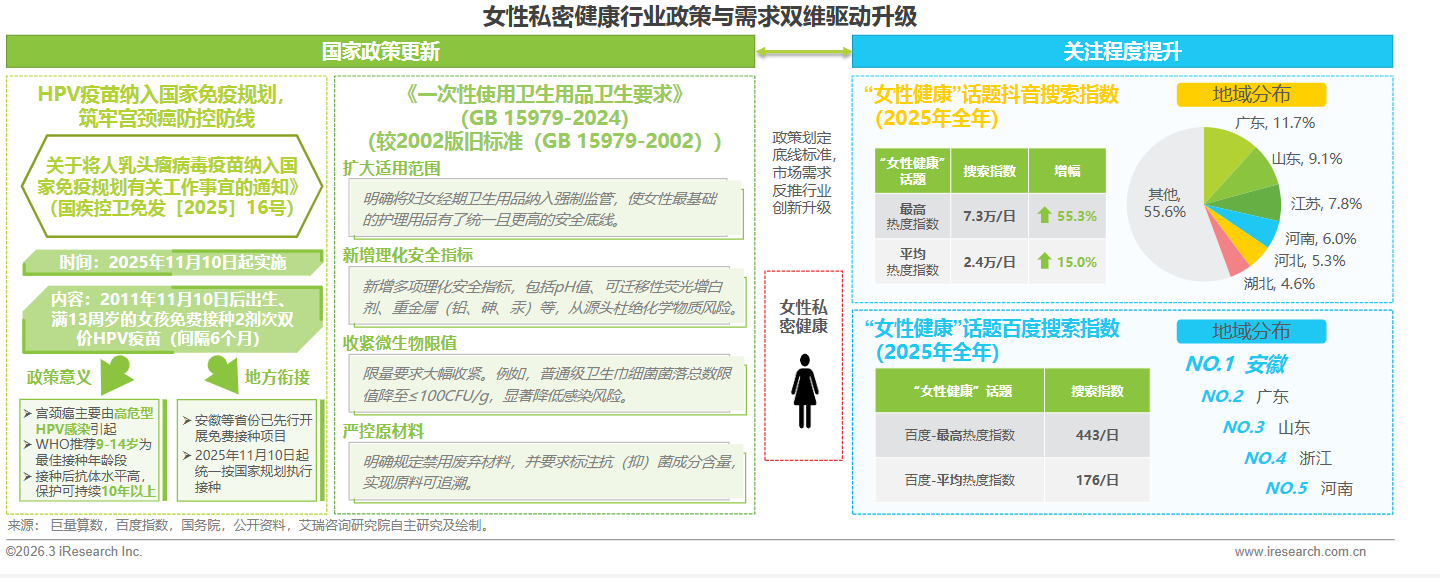The image size is (1440, 578).
Task: Click the up arrow beside 15.0%
Action: point(1044,261)
